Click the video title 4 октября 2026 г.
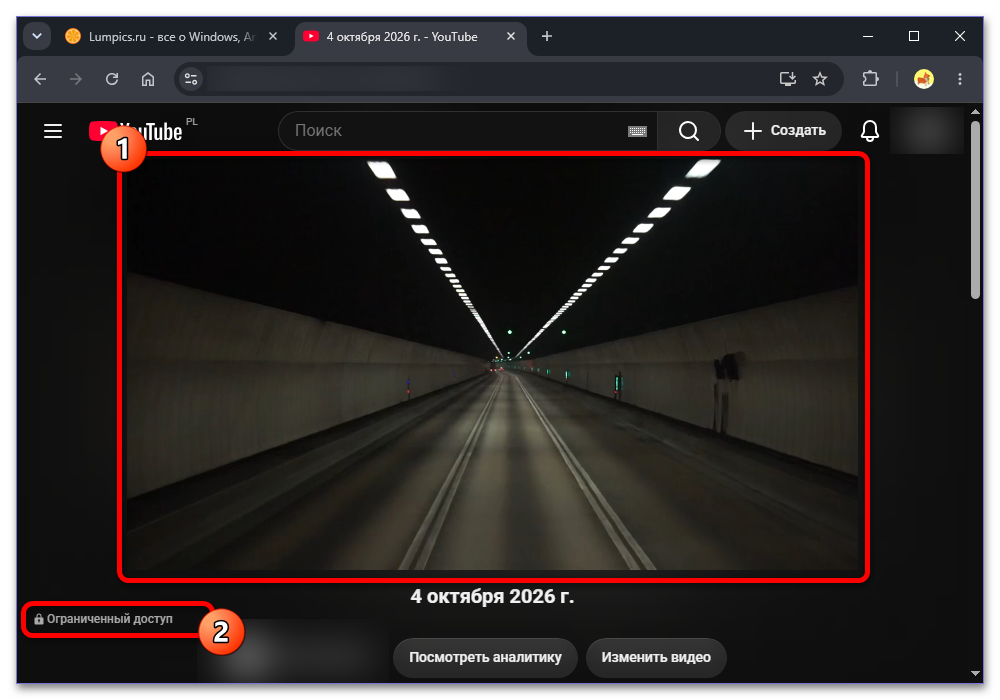 pos(492,596)
